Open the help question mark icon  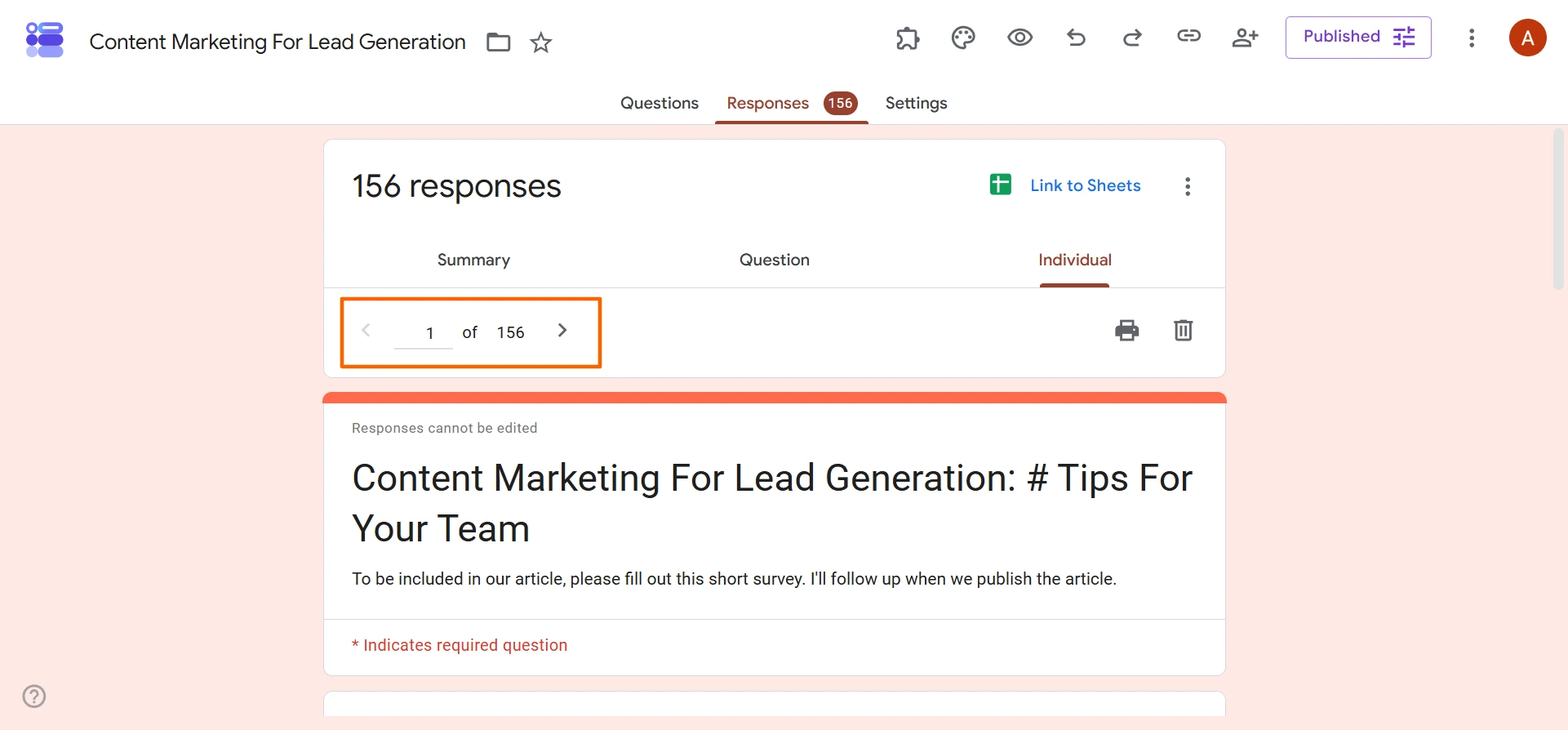click(x=34, y=696)
